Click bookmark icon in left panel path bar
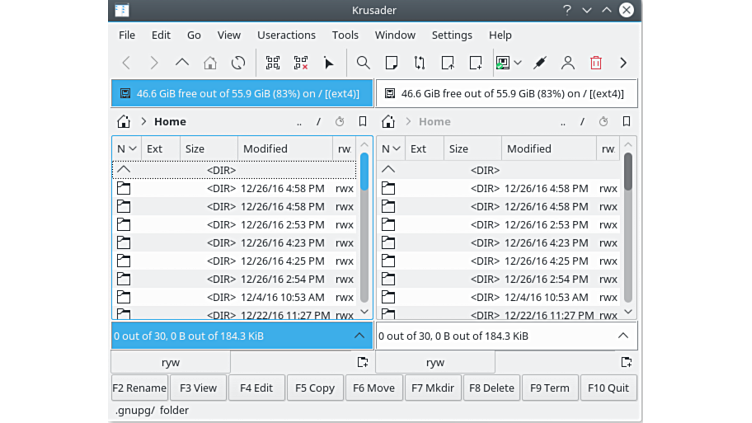Viewport: 752px width, 423px height. tap(362, 122)
